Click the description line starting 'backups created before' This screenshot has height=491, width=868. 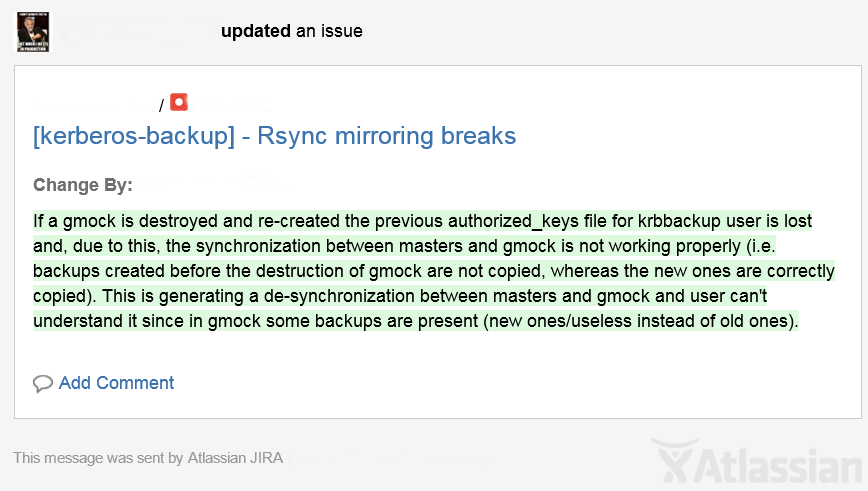coord(433,271)
